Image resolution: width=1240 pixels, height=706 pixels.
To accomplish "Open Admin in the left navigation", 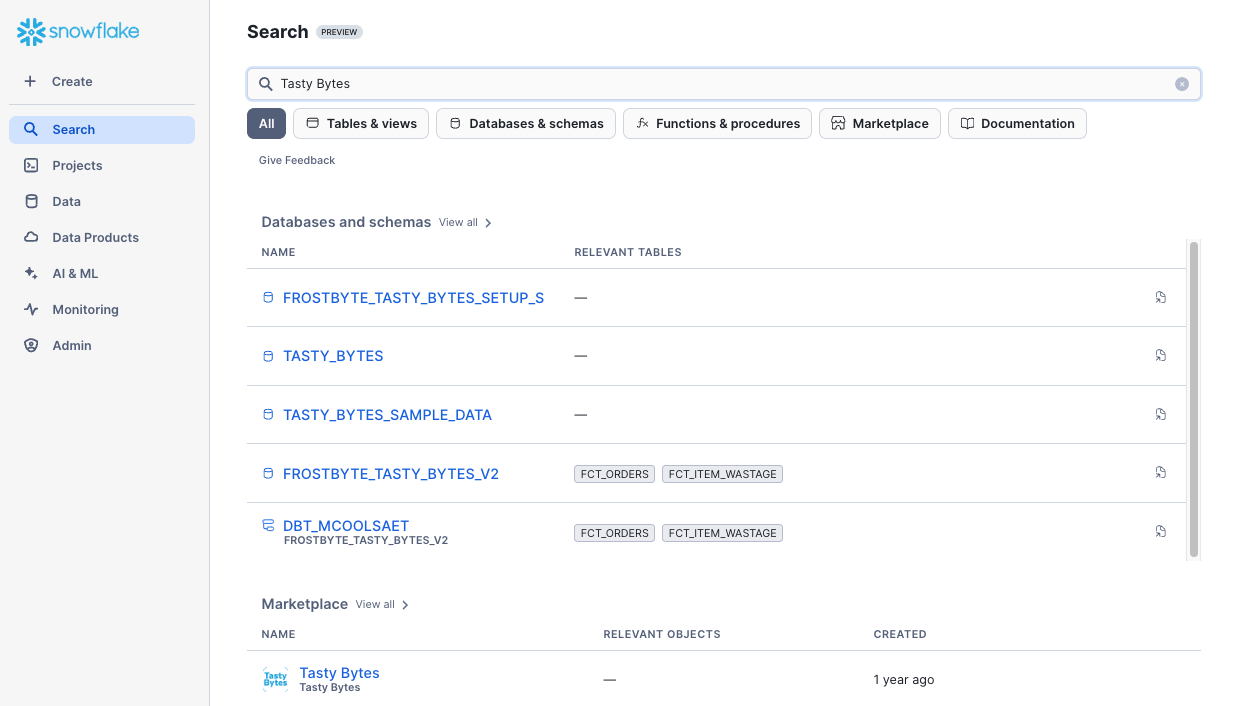I will click(72, 346).
